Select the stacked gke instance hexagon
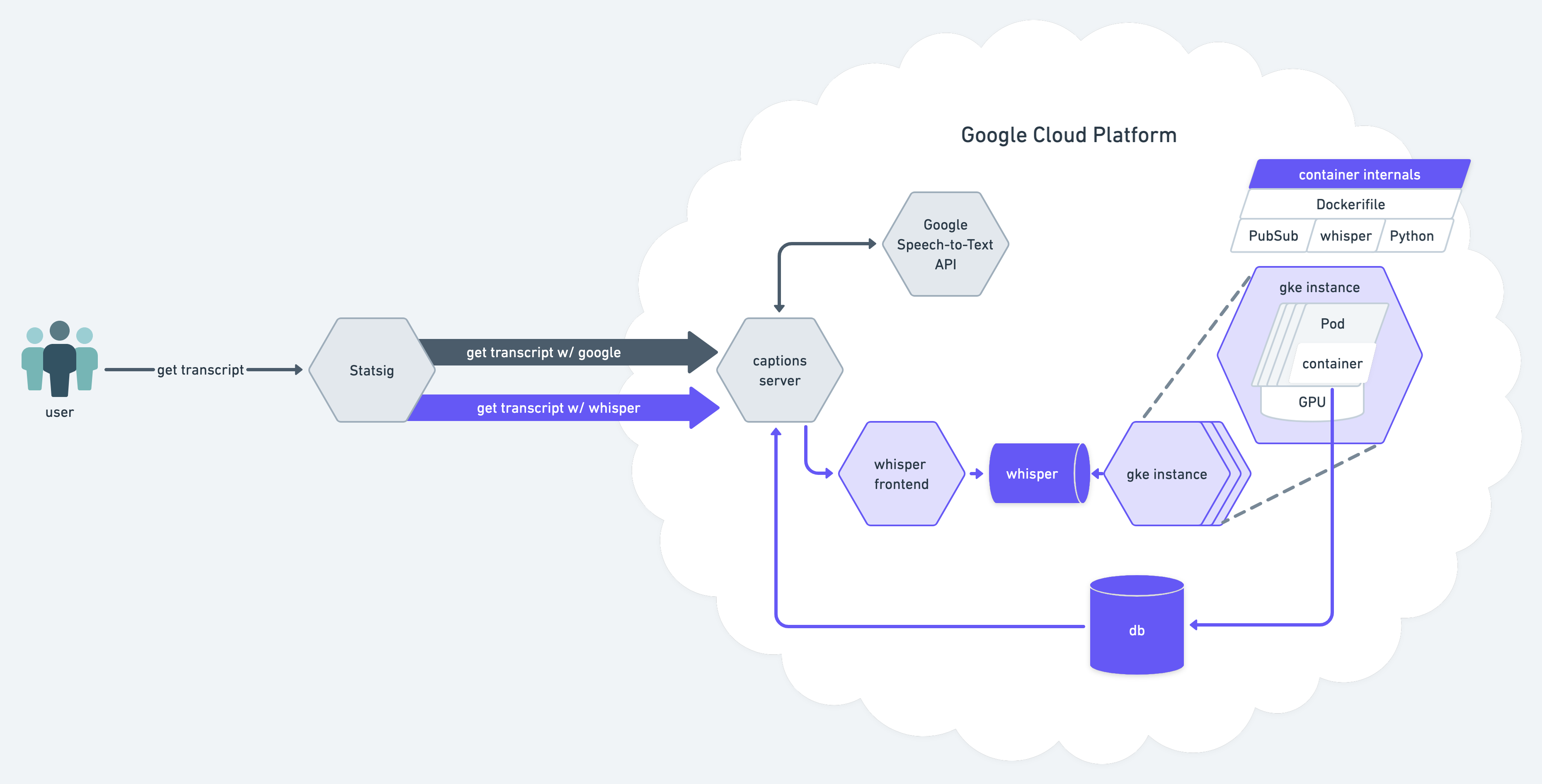The width and height of the screenshot is (1542, 784). point(1166,474)
